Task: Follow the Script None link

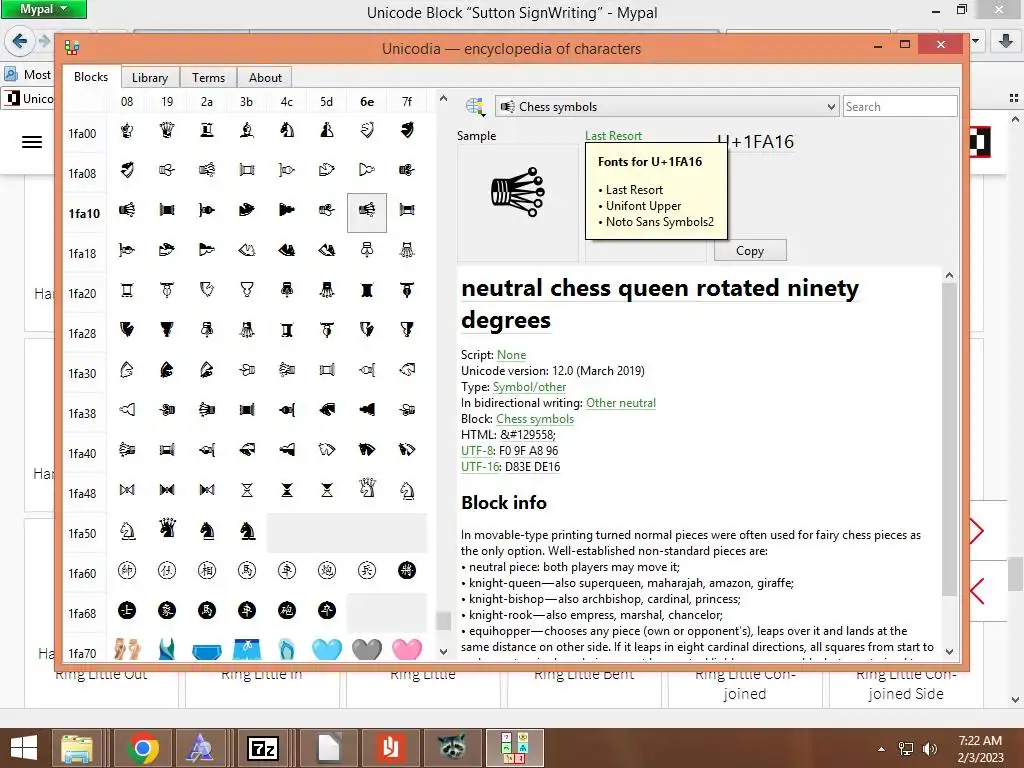Action: pos(511,355)
